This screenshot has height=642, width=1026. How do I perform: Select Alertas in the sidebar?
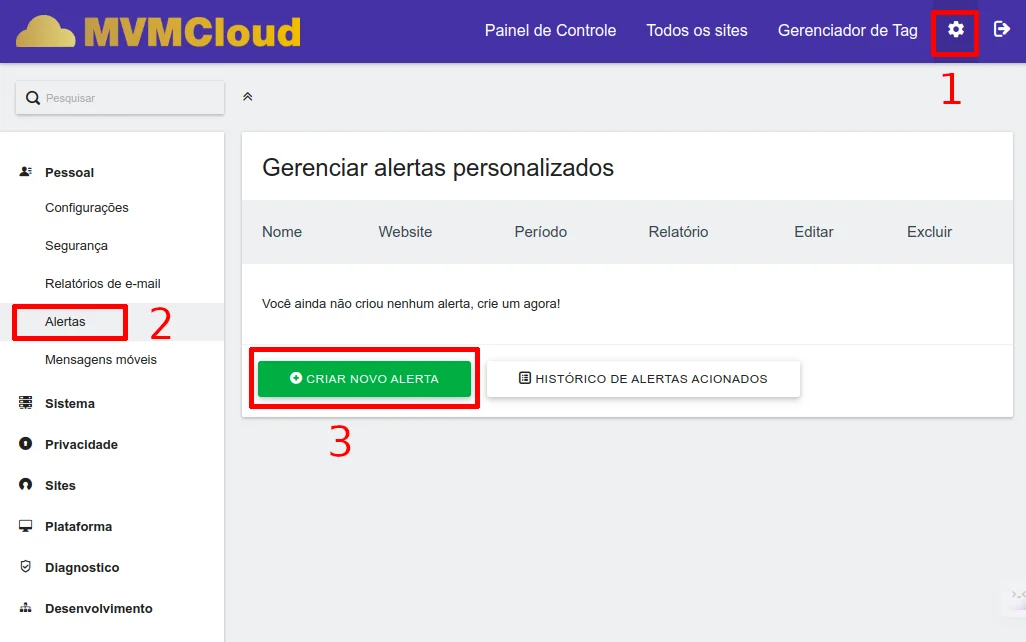(66, 322)
